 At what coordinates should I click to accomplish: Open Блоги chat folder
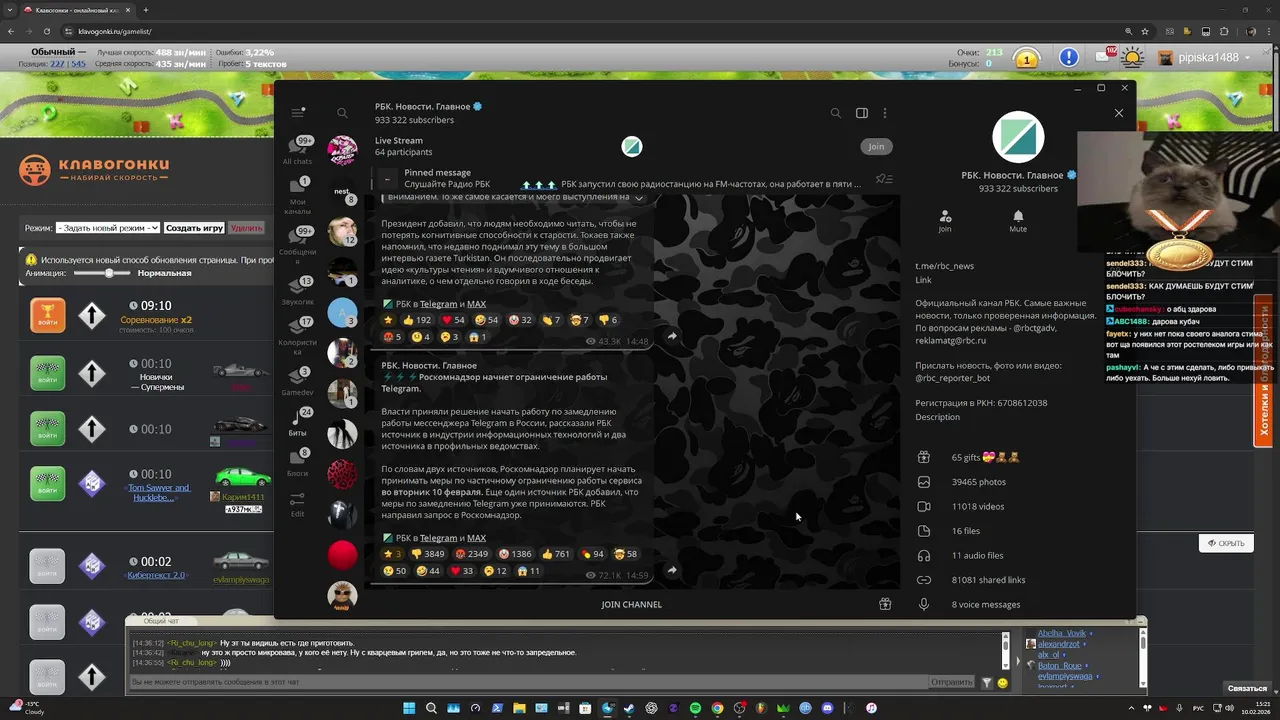click(x=297, y=462)
